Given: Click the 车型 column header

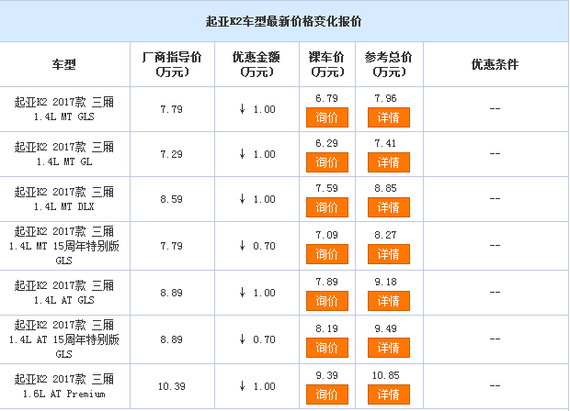Looking at the screenshot, I should click(x=64, y=65).
